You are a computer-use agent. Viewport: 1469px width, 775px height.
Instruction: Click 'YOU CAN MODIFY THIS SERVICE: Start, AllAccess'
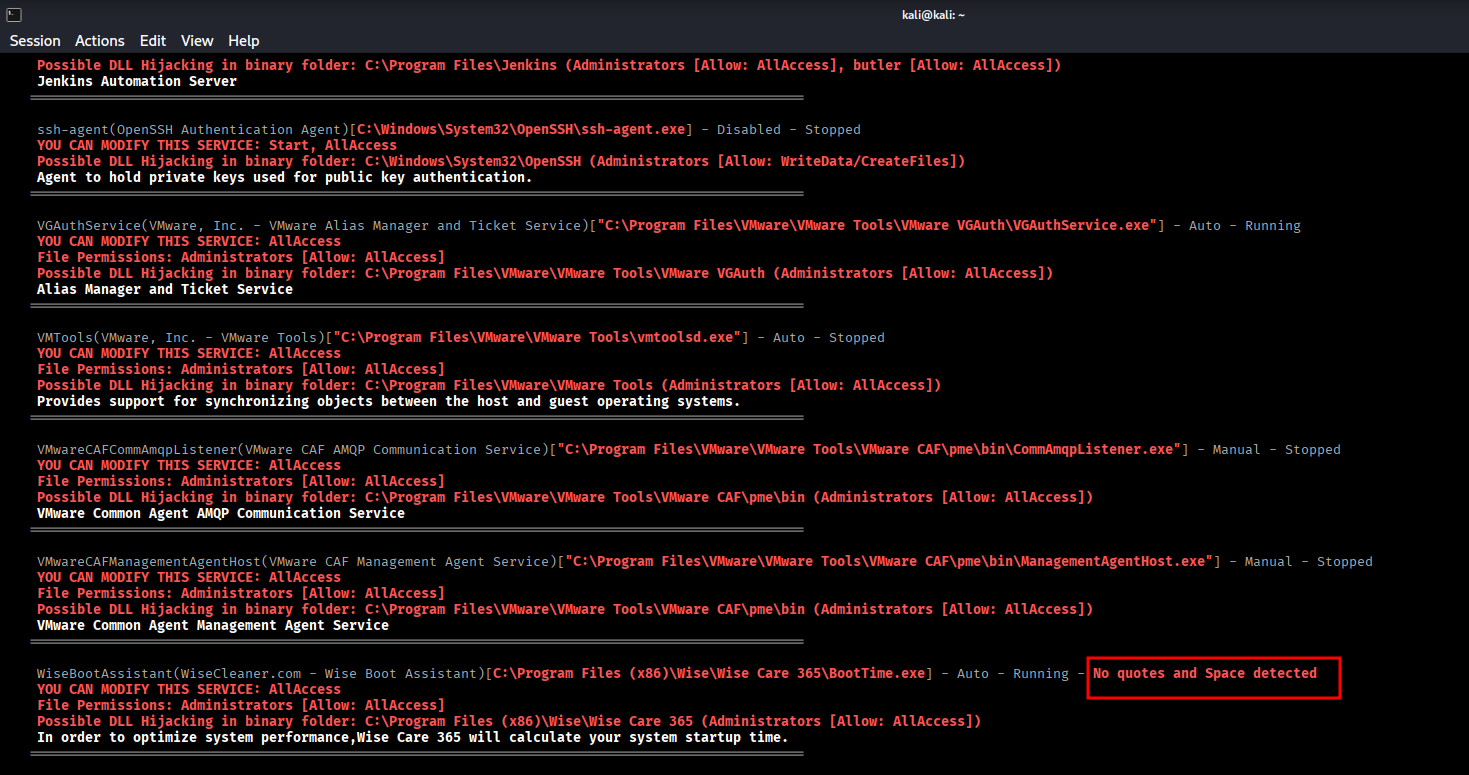pyautogui.click(x=217, y=145)
